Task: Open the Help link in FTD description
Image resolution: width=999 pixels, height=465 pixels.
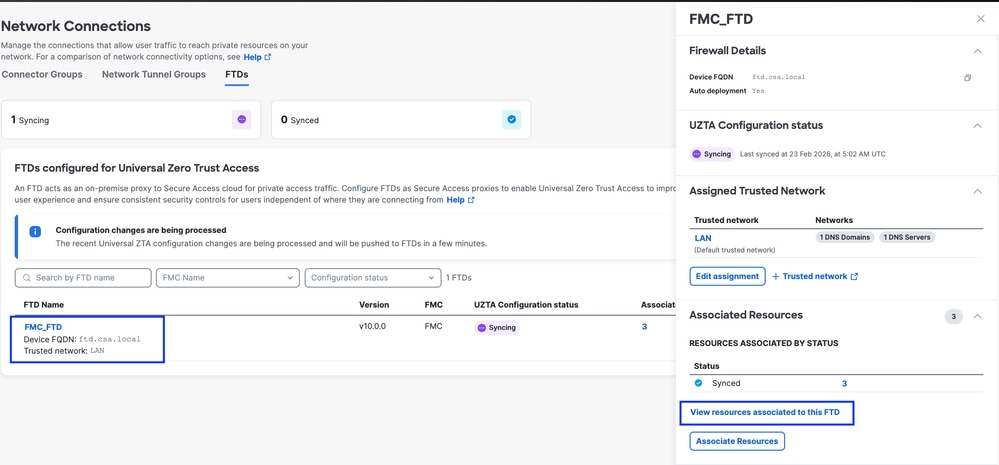Action: tap(460, 200)
